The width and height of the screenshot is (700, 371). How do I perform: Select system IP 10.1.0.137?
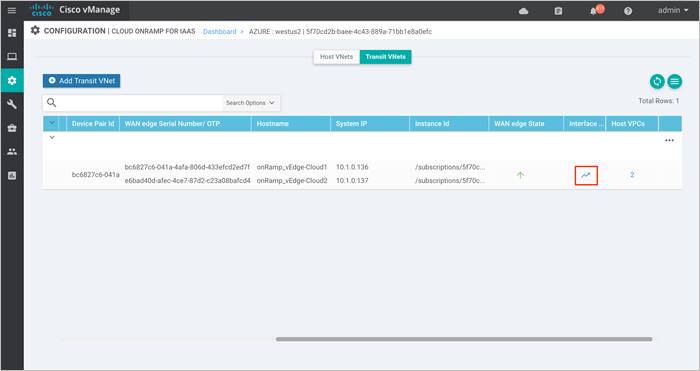(352, 181)
